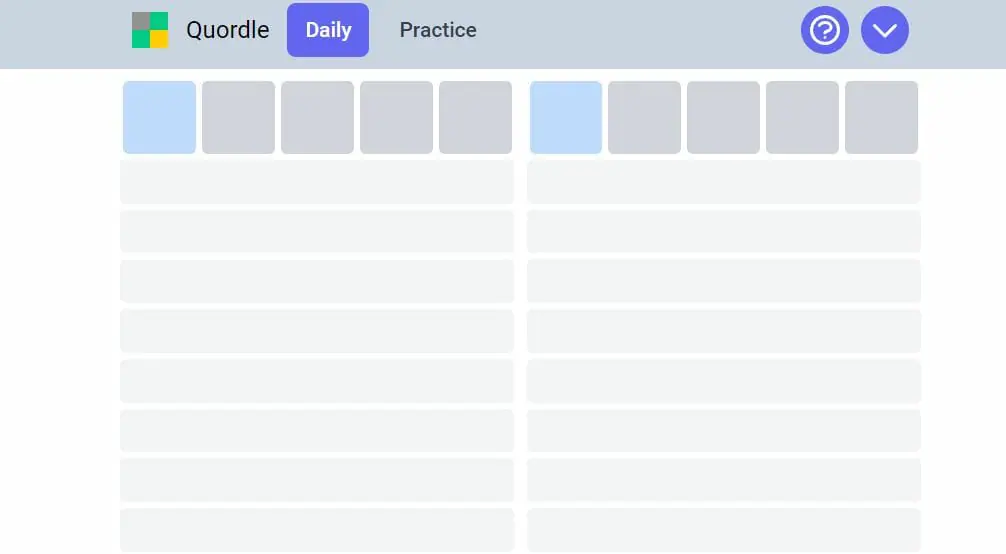Select second letter cell of left board
The image size is (1006, 554).
tap(238, 118)
